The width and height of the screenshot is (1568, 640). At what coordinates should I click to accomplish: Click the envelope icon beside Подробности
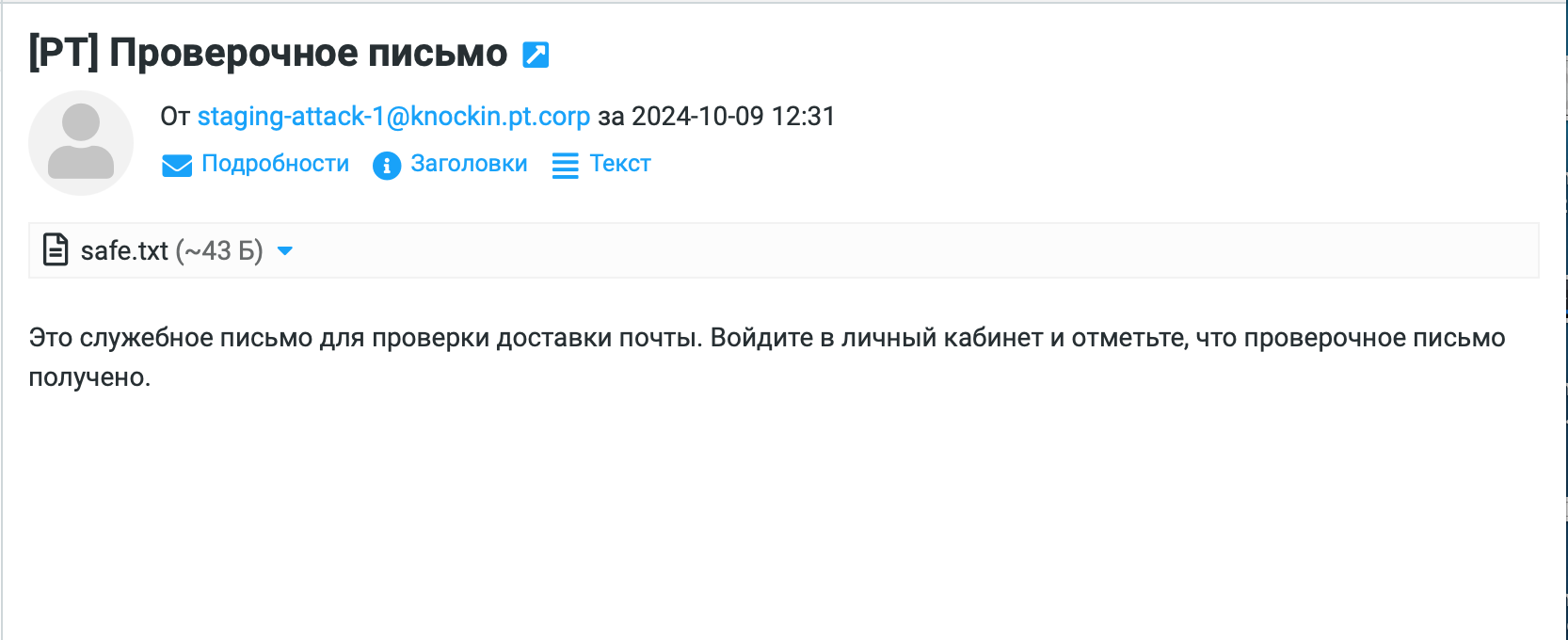click(x=177, y=166)
